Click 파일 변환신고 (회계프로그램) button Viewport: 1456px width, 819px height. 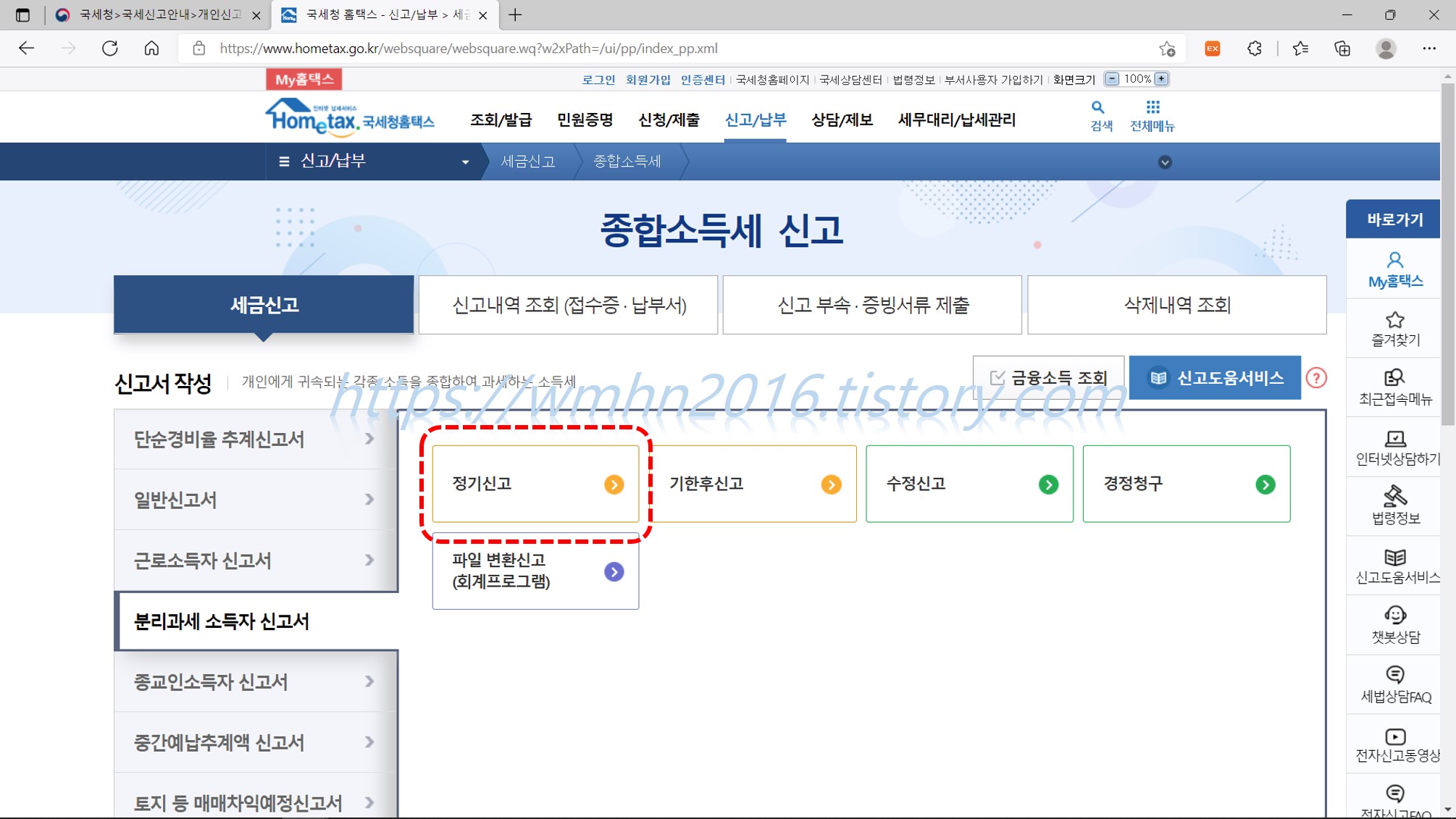pos(536,571)
